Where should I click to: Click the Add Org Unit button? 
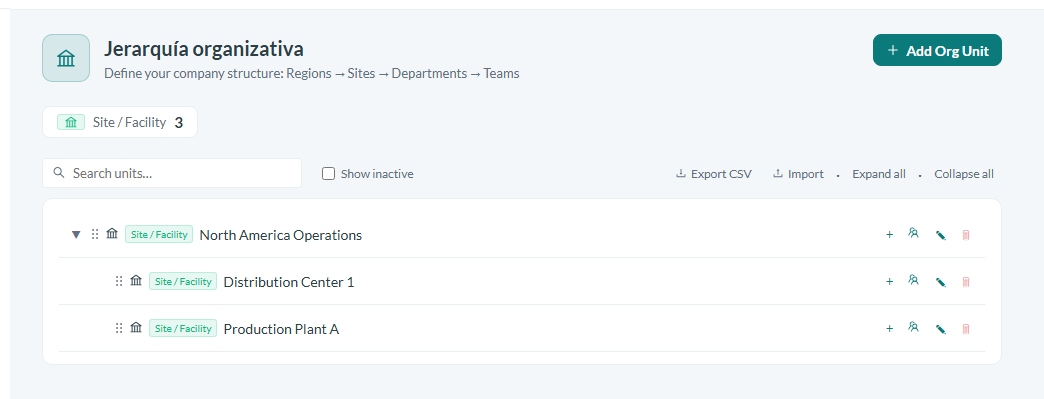tap(937, 50)
